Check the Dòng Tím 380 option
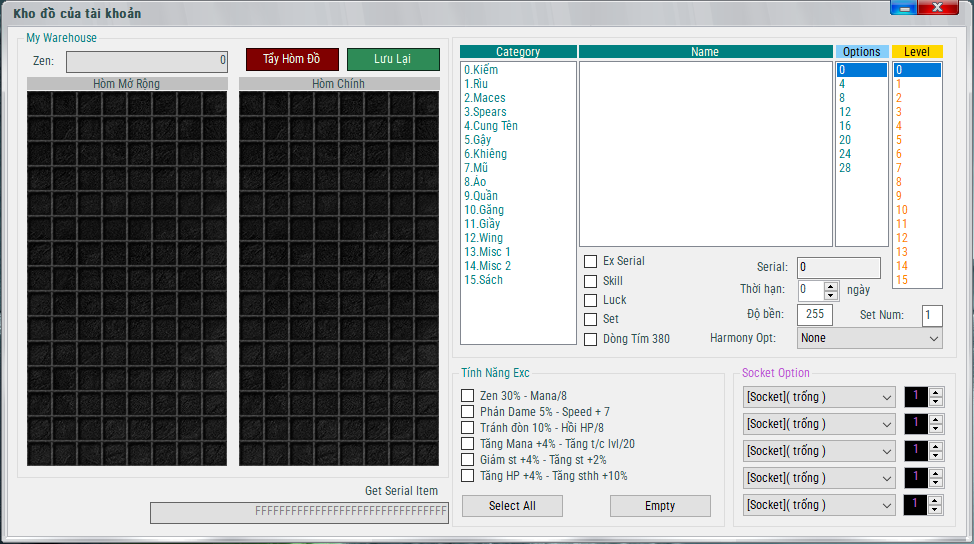The width and height of the screenshot is (974, 544). point(591,339)
